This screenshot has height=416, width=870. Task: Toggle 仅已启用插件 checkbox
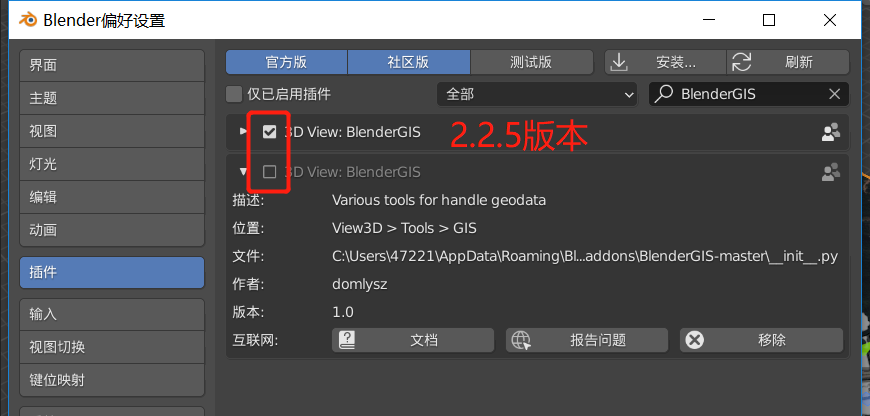(234, 94)
